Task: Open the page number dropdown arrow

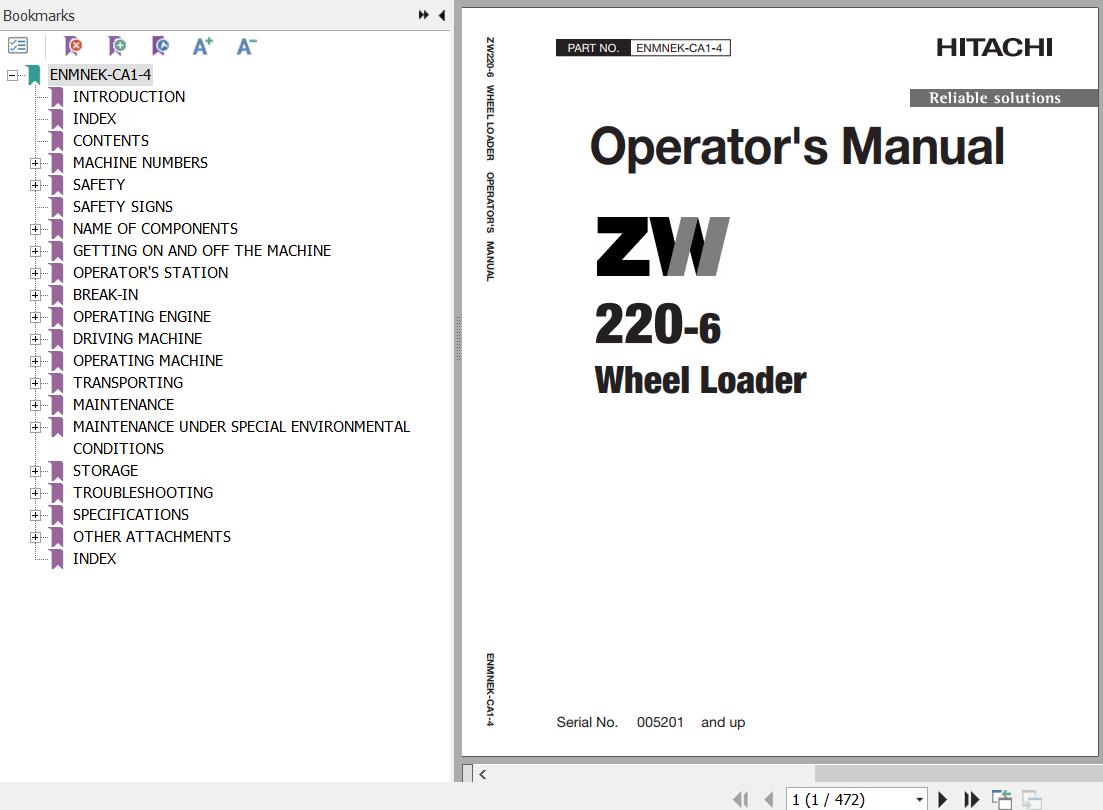Action: pos(919,799)
